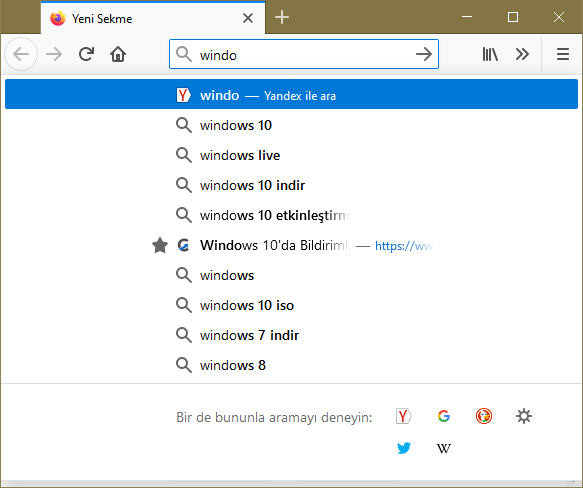This screenshot has width=583, height=488.
Task: Open the Home page icon
Action: tap(118, 54)
